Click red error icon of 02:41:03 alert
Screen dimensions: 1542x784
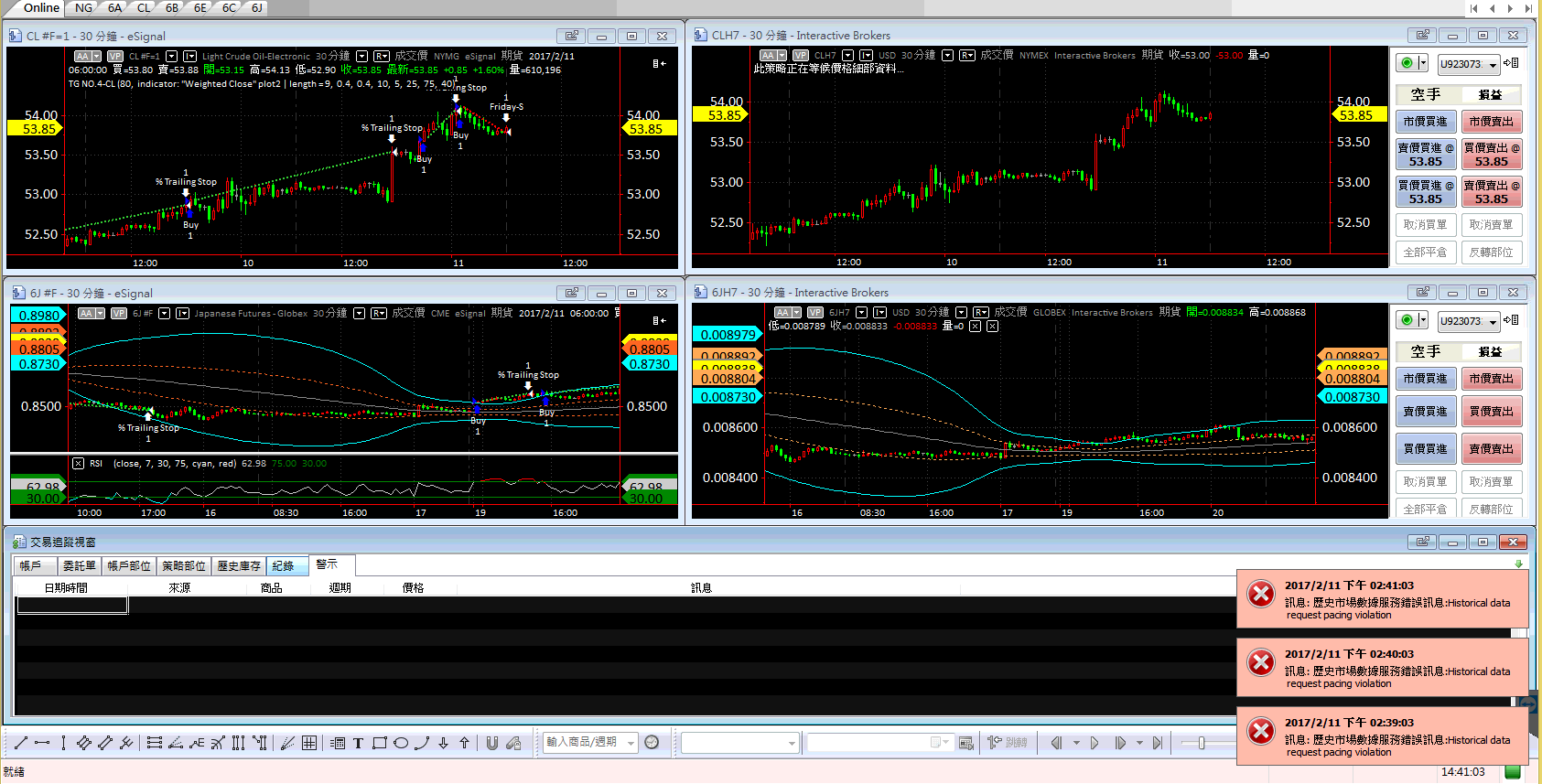point(1261,594)
